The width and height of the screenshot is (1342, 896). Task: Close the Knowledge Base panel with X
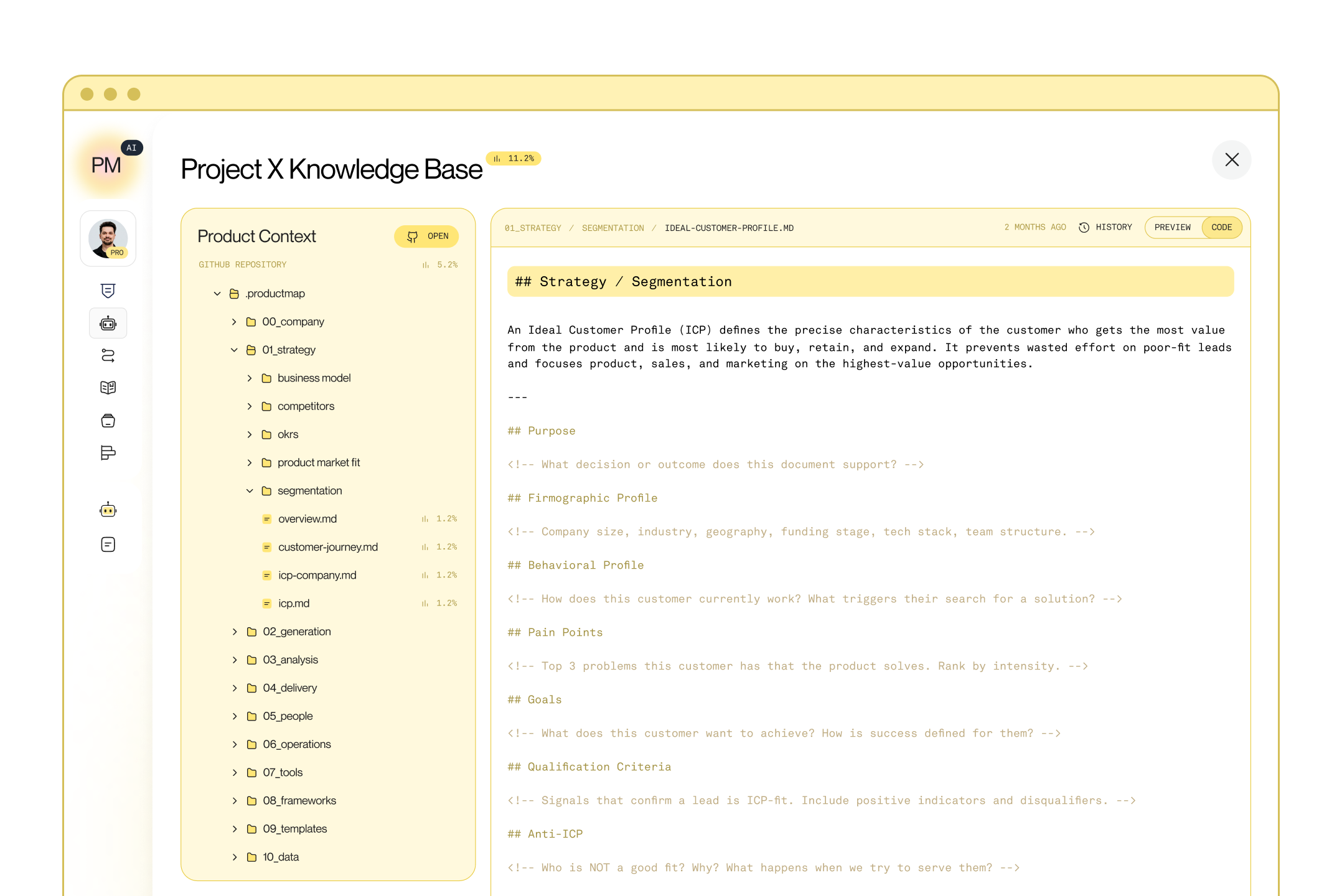coord(1232,160)
